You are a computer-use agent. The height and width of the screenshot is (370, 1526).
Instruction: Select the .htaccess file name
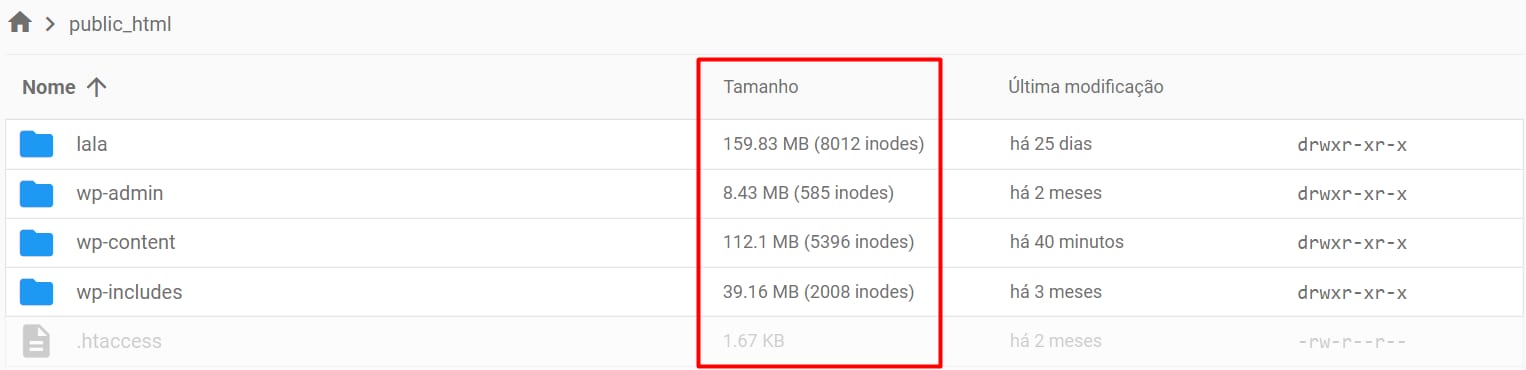(119, 341)
